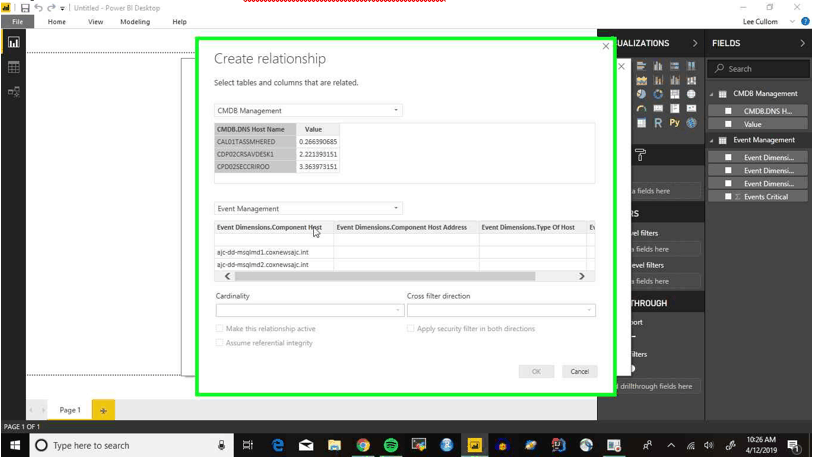Viewport: 814px width, 458px height.
Task: Click the Undo arrow in quick access toolbar
Action: coord(38,7)
